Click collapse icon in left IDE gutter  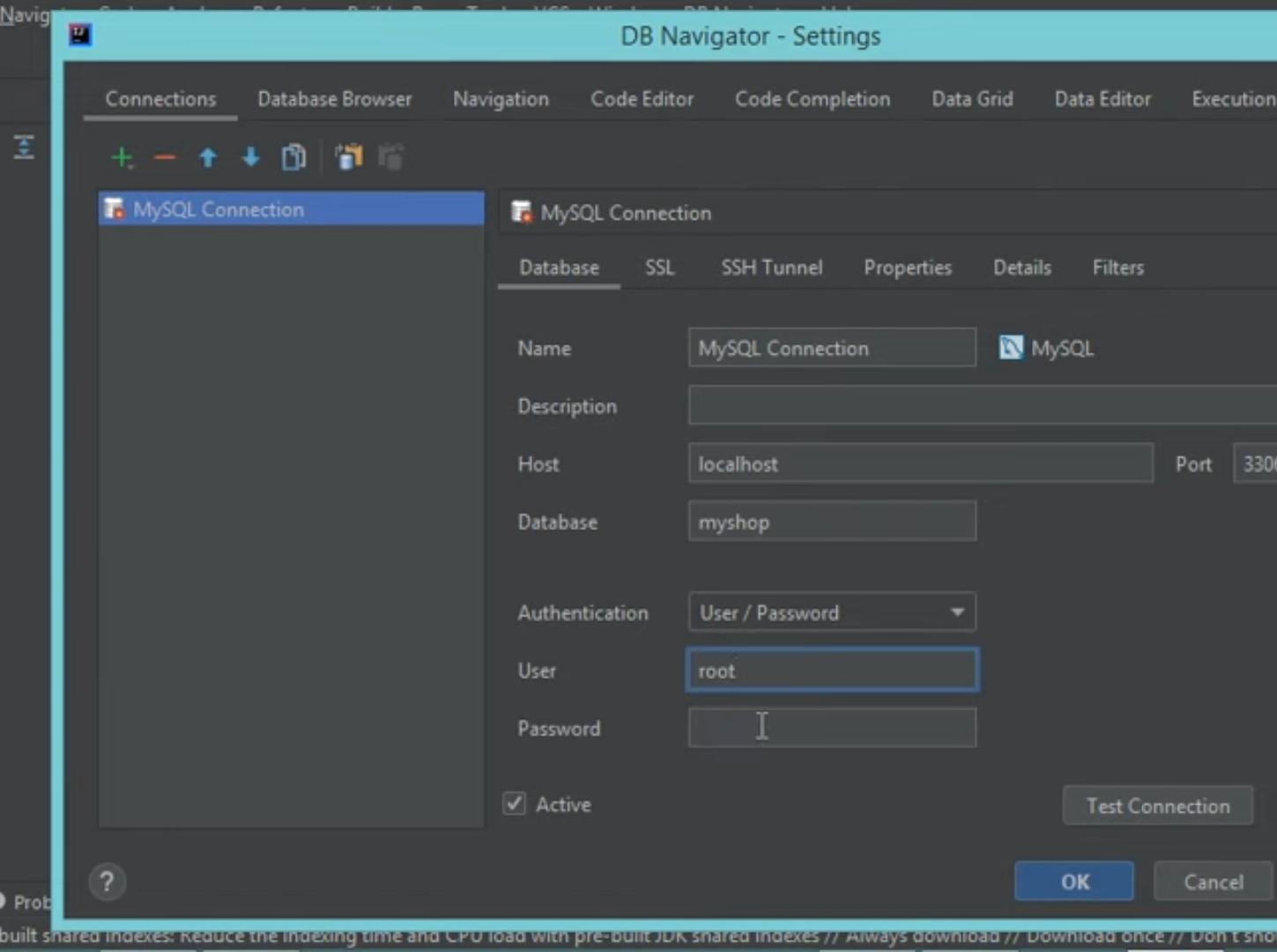pos(24,147)
